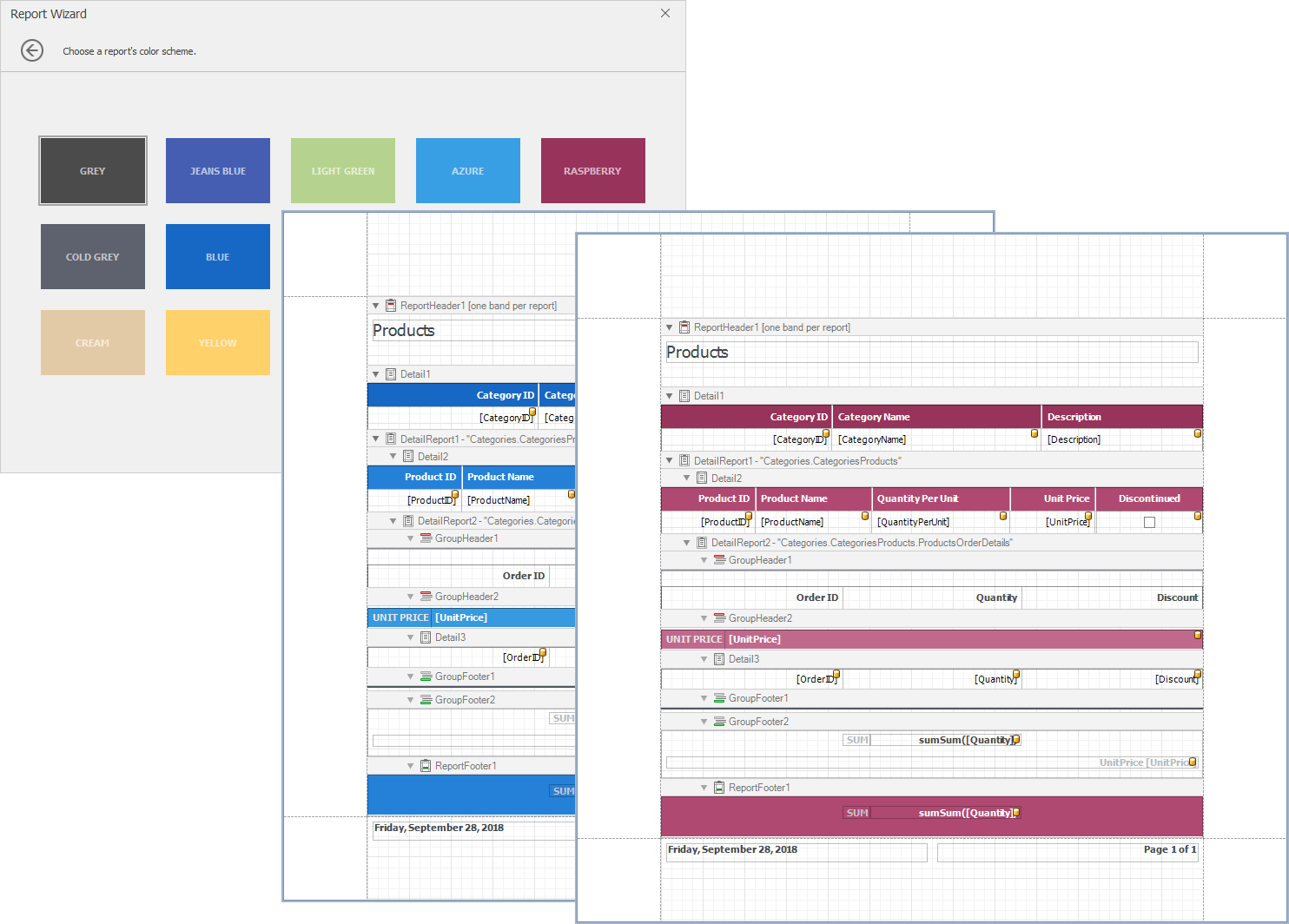The image size is (1289, 924).
Task: Select date label in raspberry report footer
Action: pos(797,852)
